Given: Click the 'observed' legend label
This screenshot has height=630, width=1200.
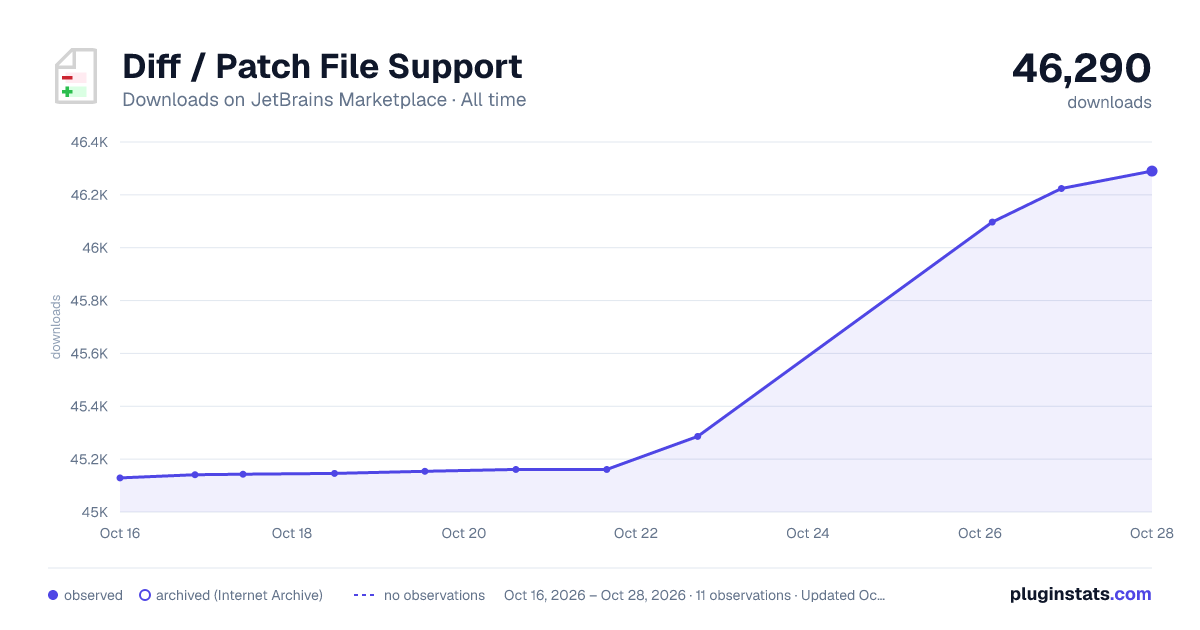Looking at the screenshot, I should [93, 595].
